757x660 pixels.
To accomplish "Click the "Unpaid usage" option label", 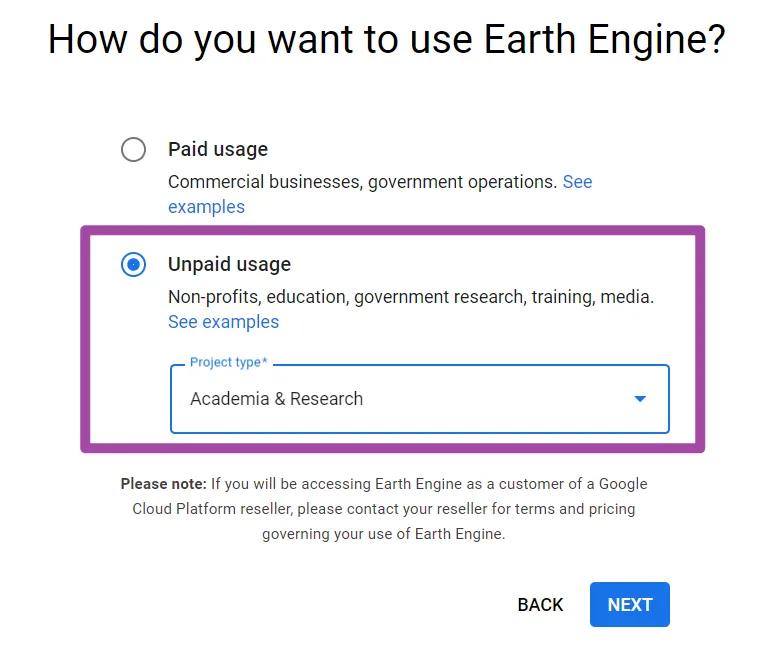I will click(x=229, y=265).
